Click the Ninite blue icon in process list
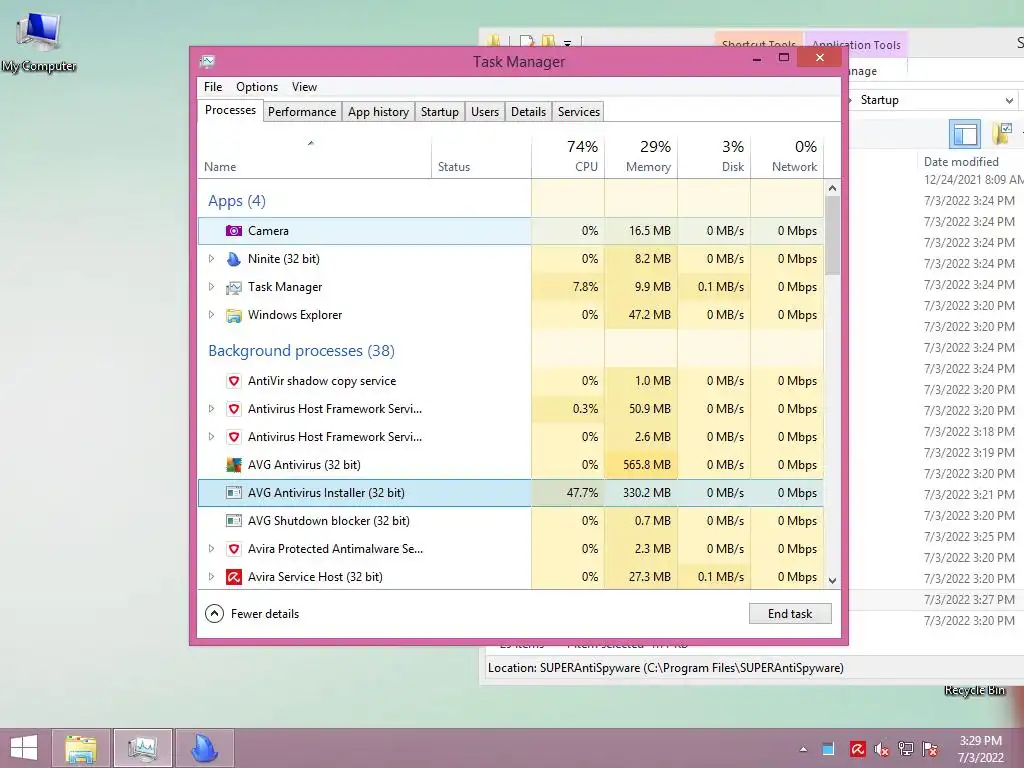The width and height of the screenshot is (1024, 768). (234, 259)
